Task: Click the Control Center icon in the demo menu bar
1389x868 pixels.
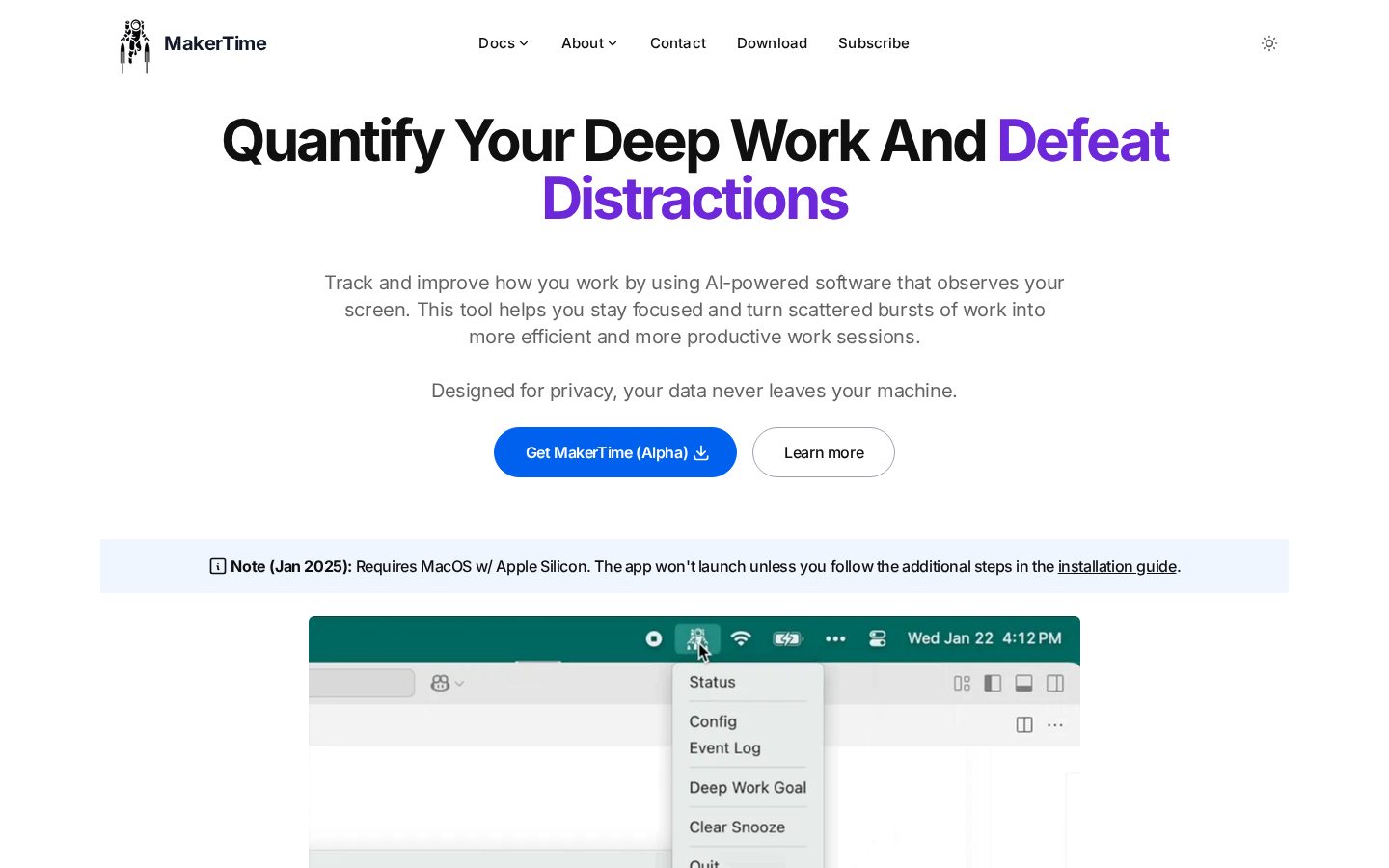Action: [x=878, y=638]
